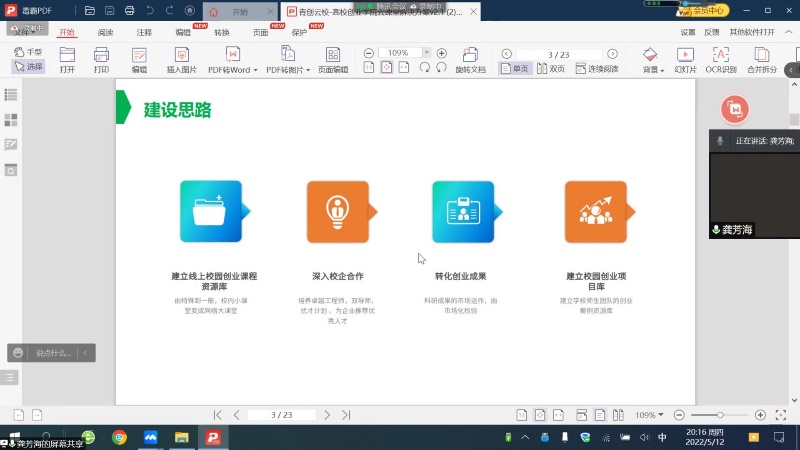Open the thumbnails panel in left sidebar

click(11, 119)
